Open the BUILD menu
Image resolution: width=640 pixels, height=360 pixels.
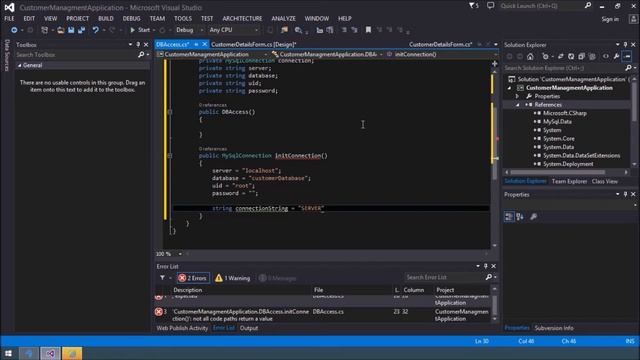coord(106,18)
